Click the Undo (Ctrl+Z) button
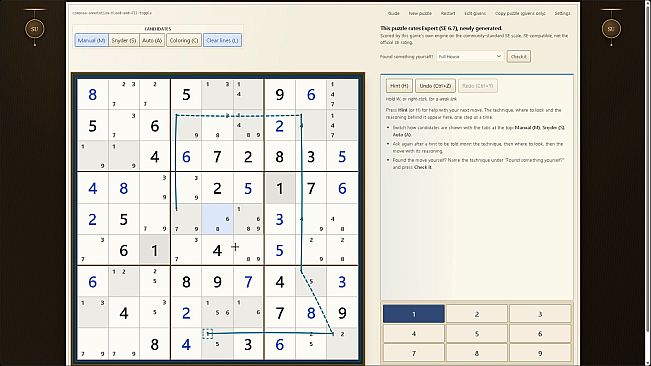651x366 pixels. click(x=435, y=86)
